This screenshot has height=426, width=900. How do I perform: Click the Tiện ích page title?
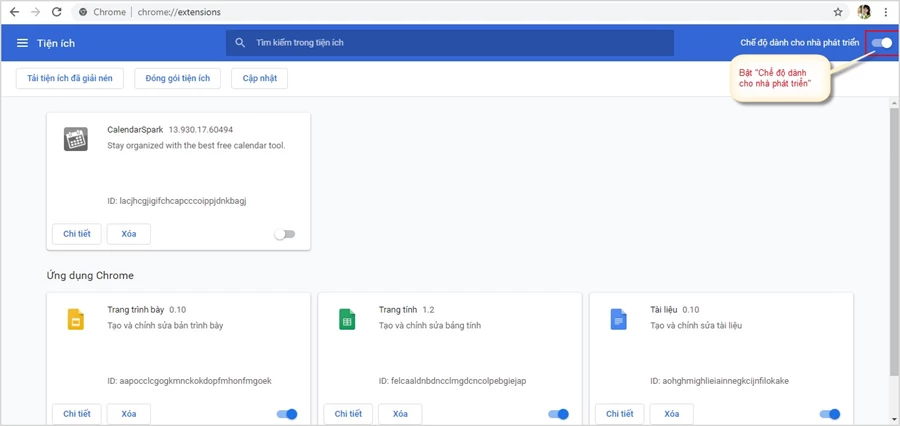56,43
